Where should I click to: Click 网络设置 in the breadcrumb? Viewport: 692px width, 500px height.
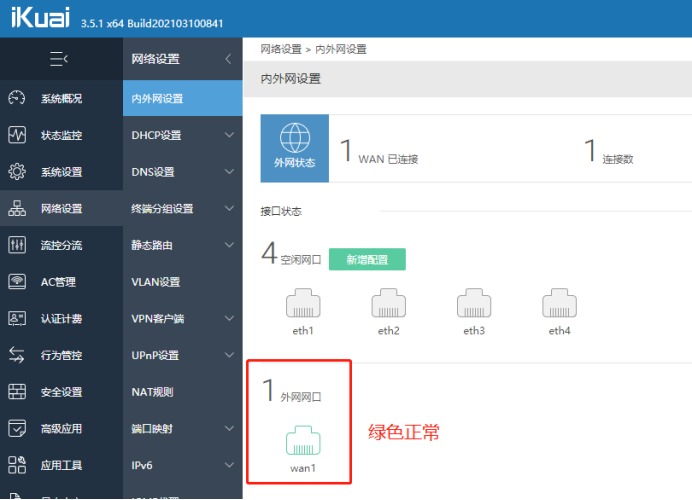tap(281, 48)
